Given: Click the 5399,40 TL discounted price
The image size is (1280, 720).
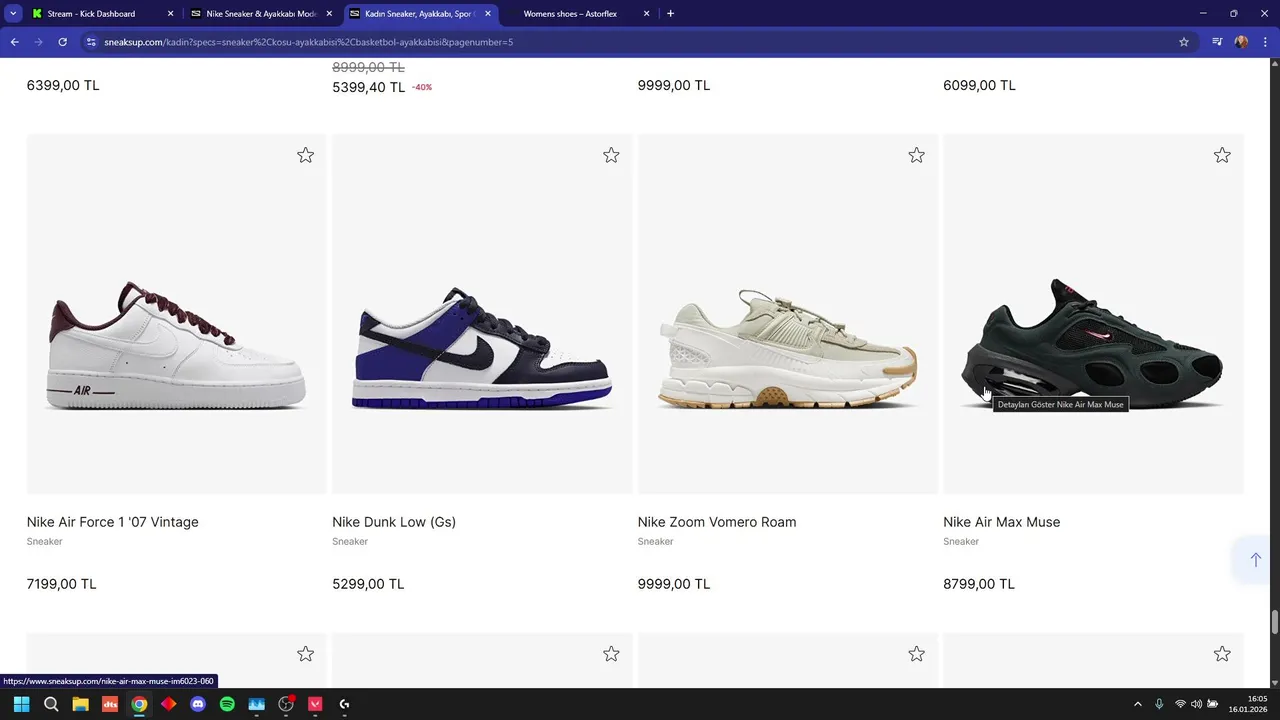Looking at the screenshot, I should pos(369,87).
